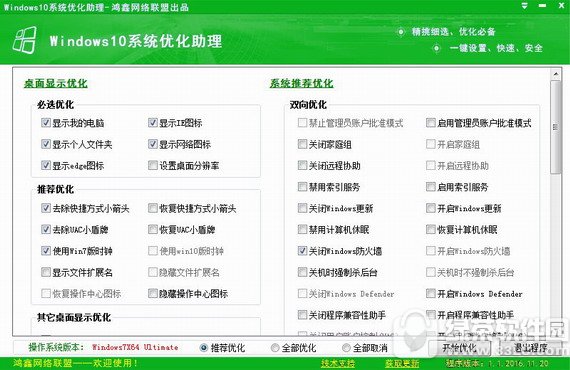Open the 获取更新 link
570x370 pixels.
402,363
